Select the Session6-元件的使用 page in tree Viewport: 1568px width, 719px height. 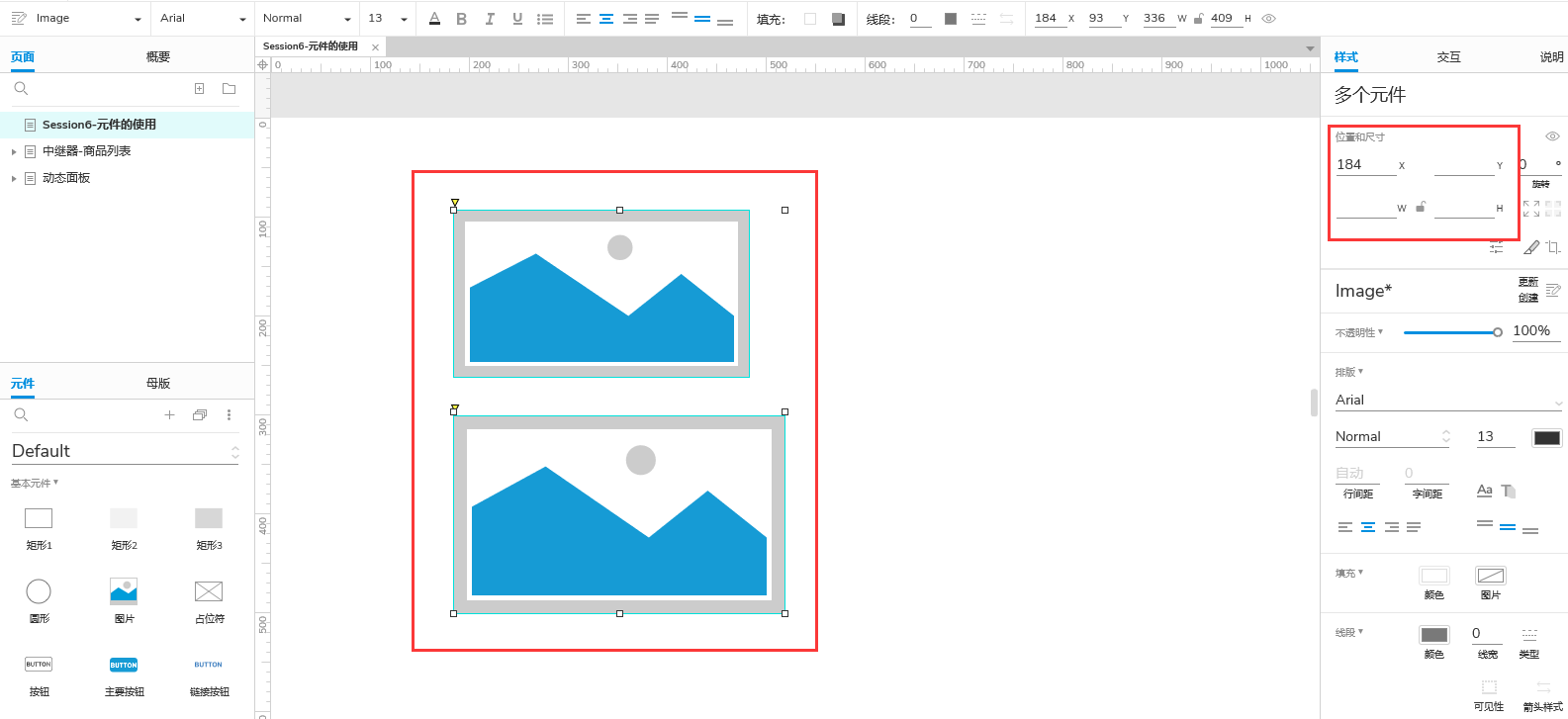pyautogui.click(x=127, y=125)
